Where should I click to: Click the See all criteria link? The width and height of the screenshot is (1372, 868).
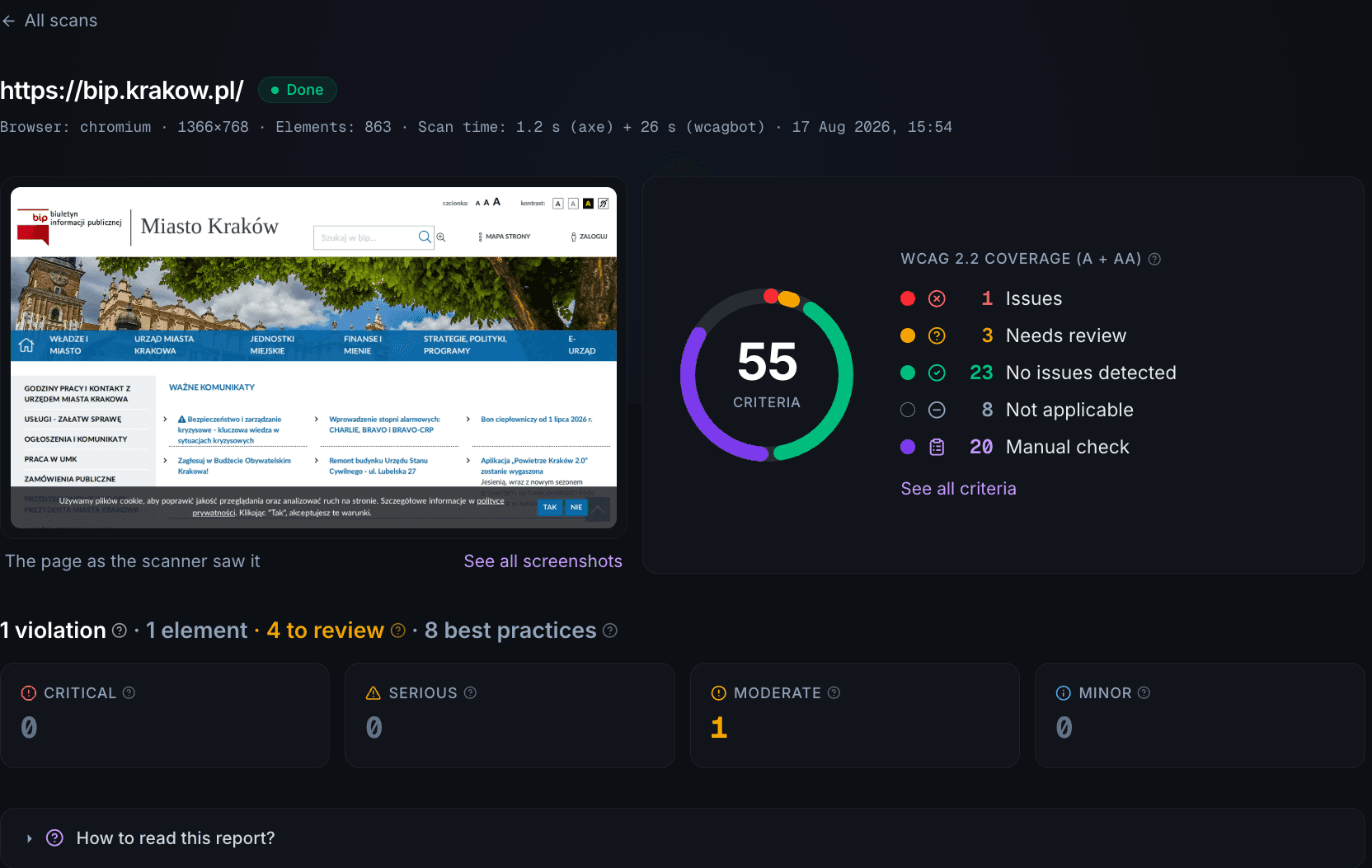tap(958, 488)
